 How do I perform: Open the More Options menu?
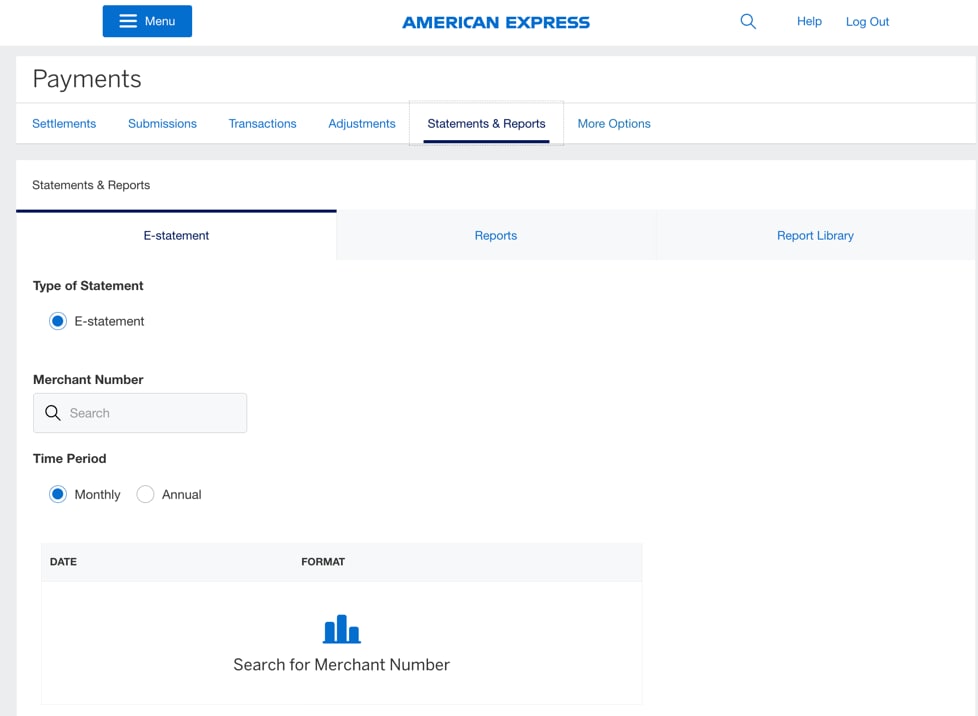point(614,123)
